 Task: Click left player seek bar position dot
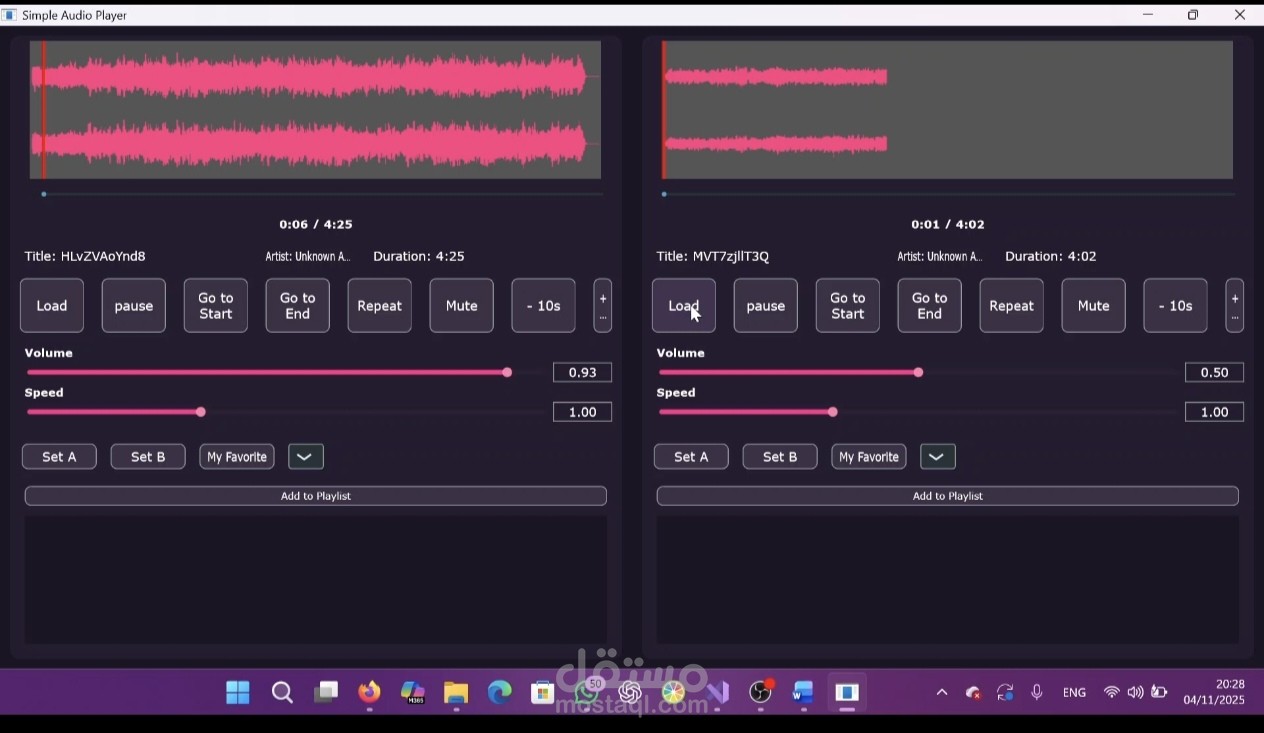pyautogui.click(x=44, y=194)
